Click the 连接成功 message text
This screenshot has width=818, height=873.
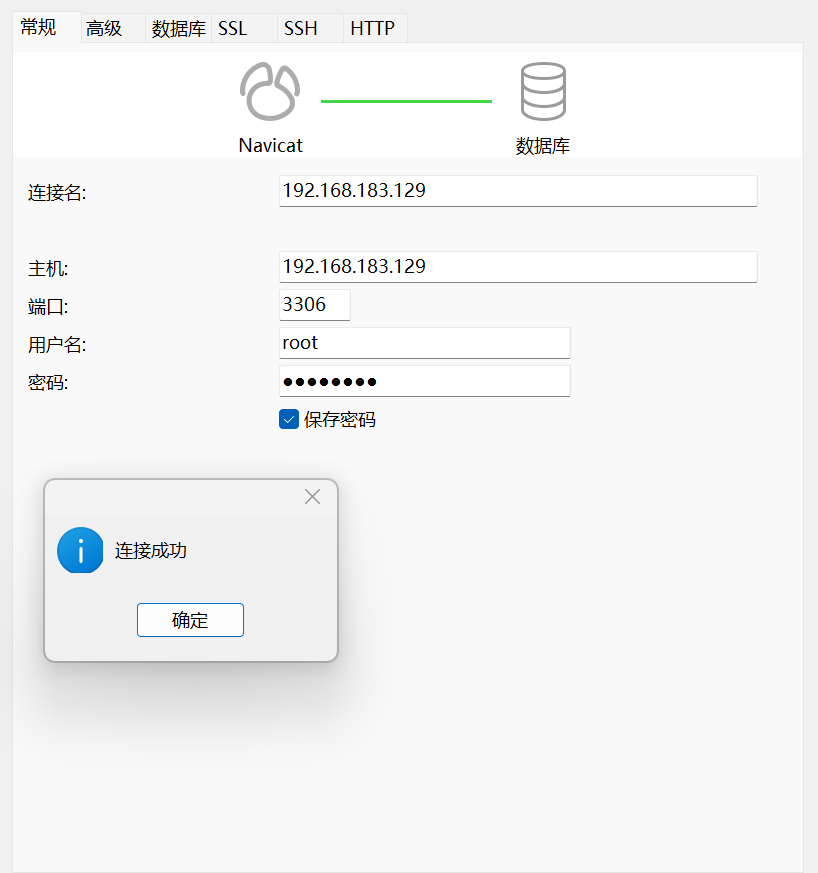tap(151, 551)
